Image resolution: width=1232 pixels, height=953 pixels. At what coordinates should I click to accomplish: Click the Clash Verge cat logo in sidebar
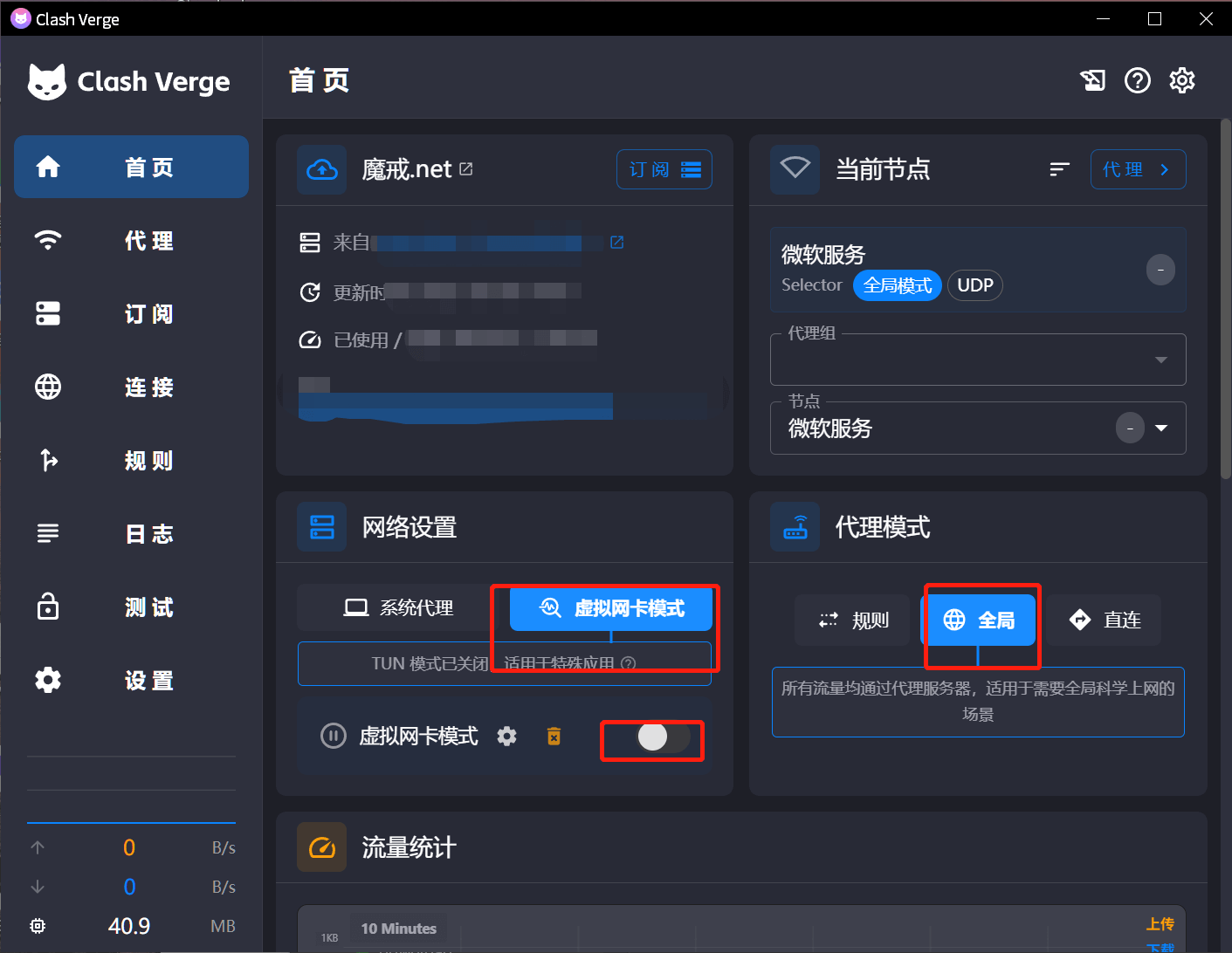pyautogui.click(x=47, y=82)
